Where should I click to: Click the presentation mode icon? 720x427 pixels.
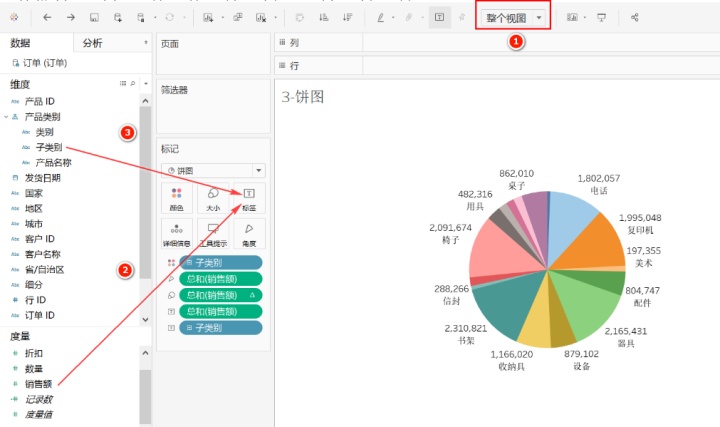coord(601,17)
